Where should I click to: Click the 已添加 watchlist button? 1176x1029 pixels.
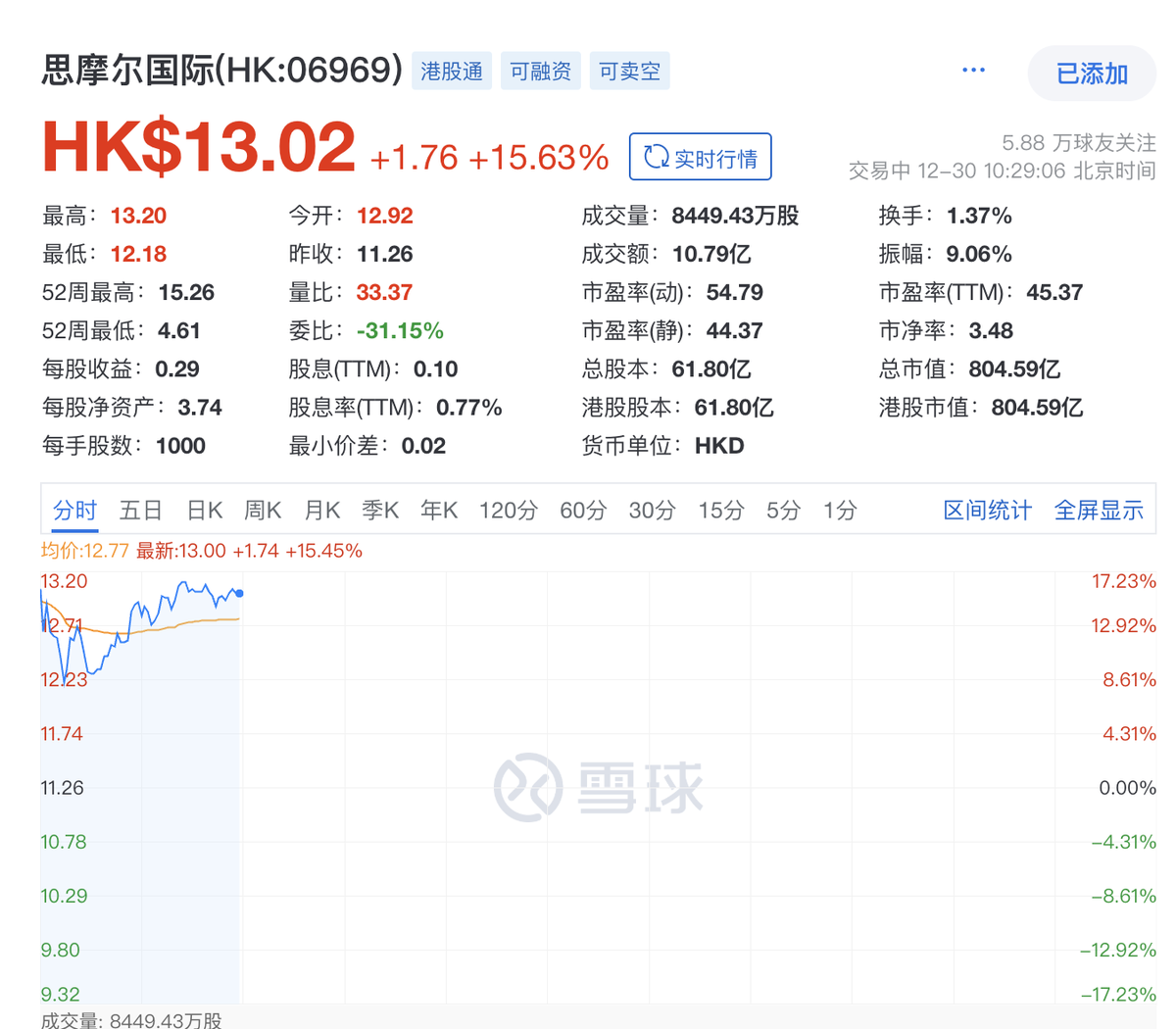pos(1092,73)
